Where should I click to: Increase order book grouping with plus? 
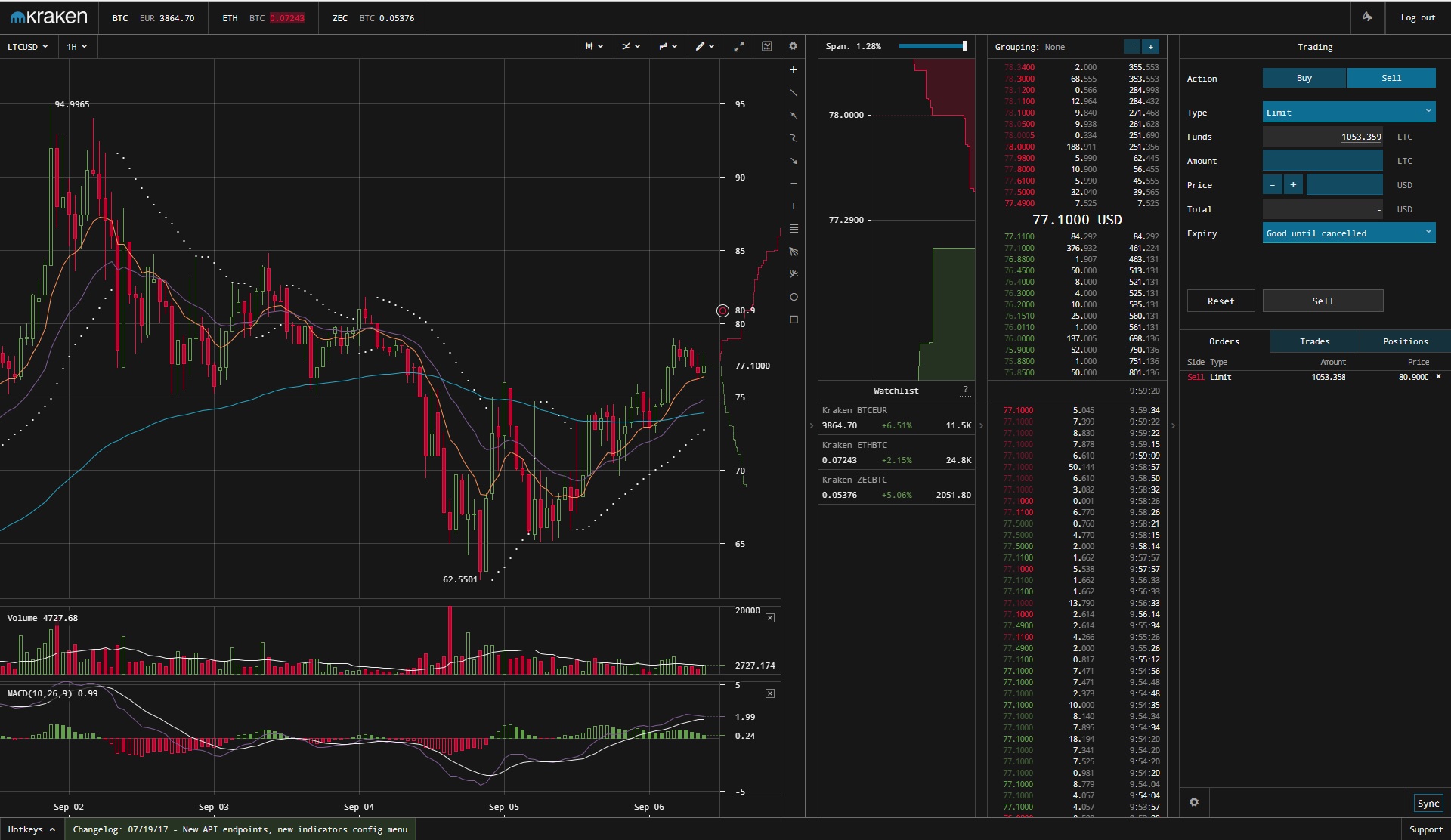(x=1150, y=47)
